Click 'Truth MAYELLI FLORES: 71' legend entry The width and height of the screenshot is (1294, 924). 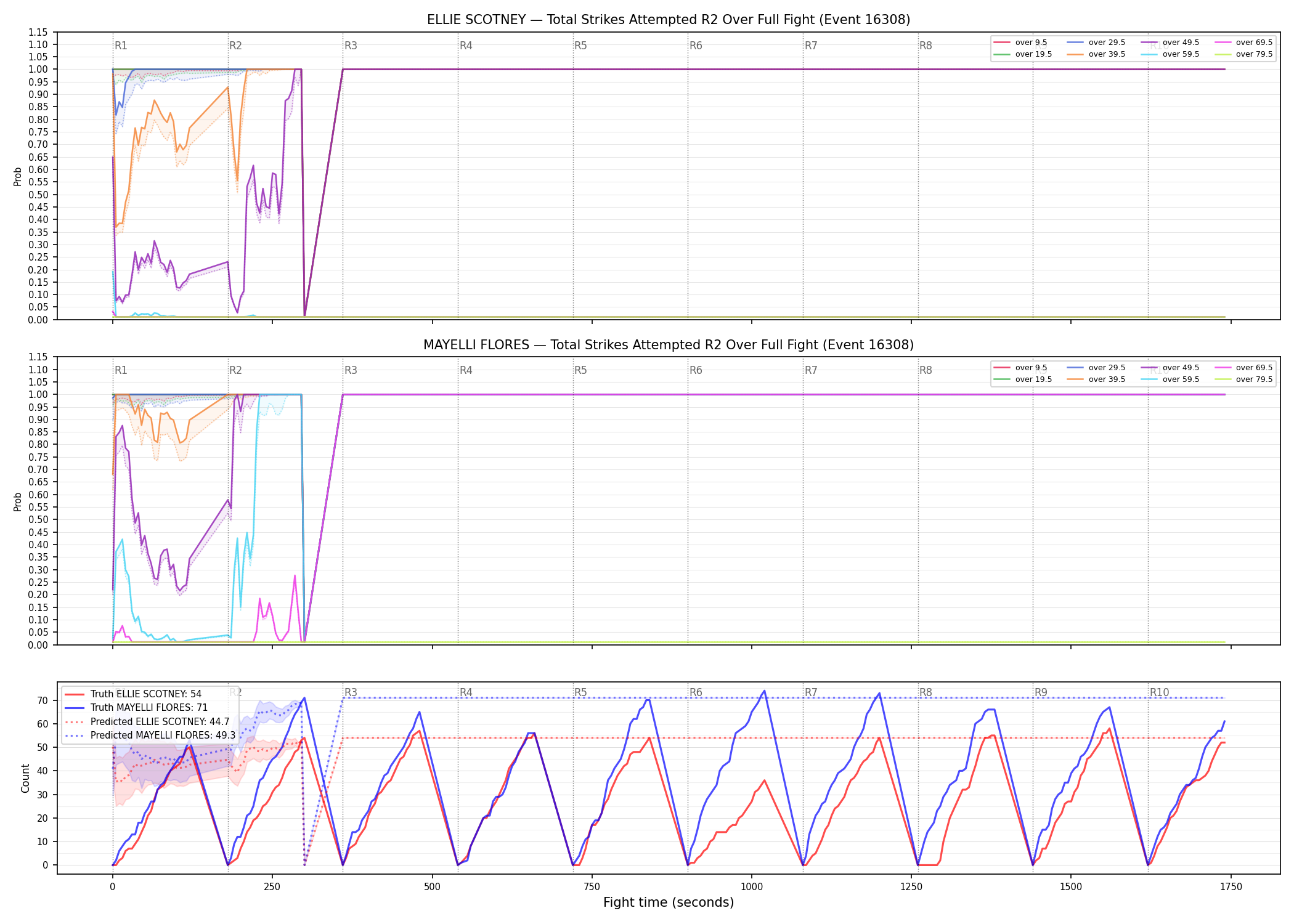136,708
